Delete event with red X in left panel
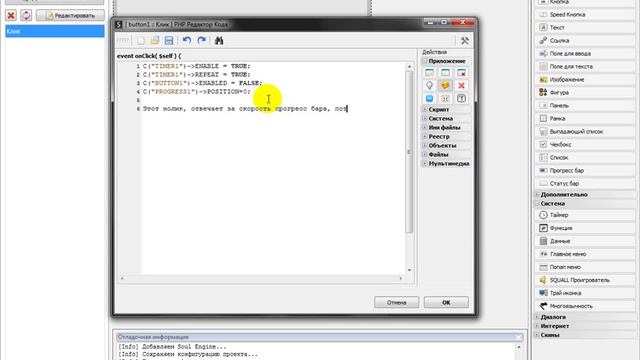The width and height of the screenshot is (640, 360). [11, 16]
